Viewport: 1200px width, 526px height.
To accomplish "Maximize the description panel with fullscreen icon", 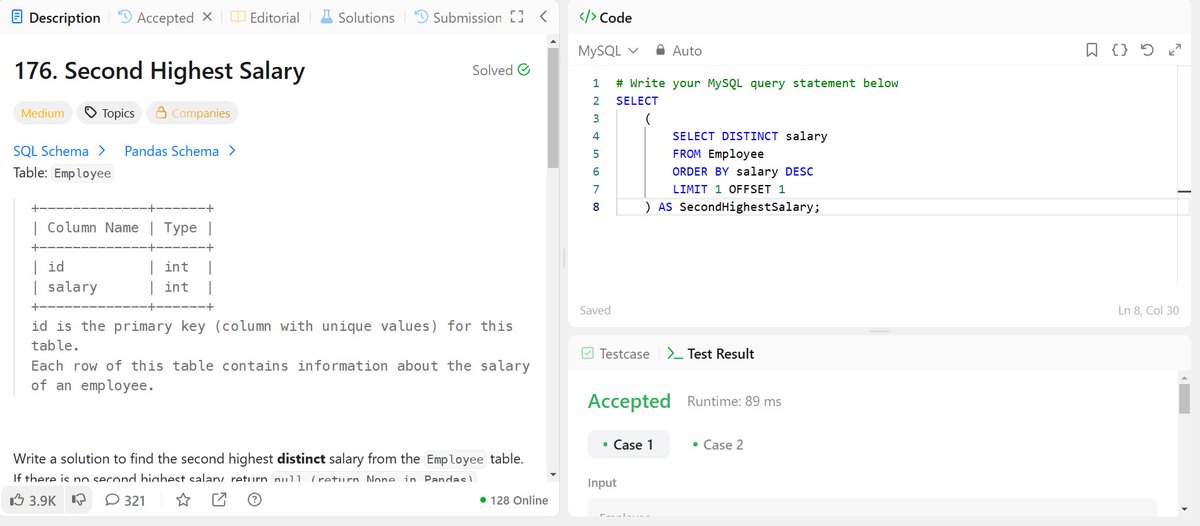I will point(516,17).
